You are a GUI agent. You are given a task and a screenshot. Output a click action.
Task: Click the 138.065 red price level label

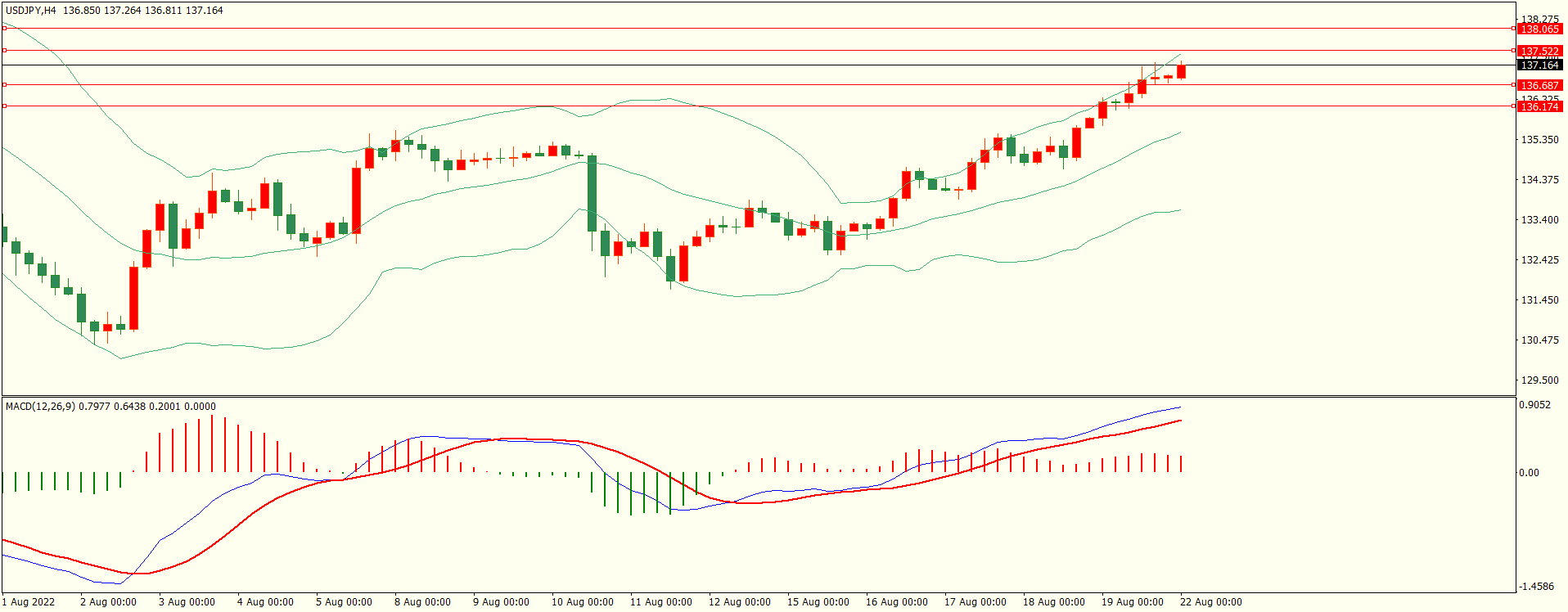1539,29
